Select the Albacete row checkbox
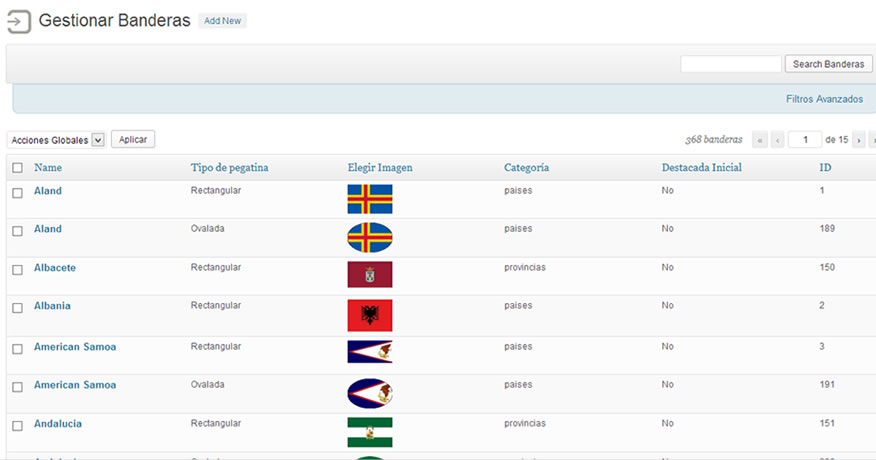This screenshot has height=460, width=876. coord(18,269)
